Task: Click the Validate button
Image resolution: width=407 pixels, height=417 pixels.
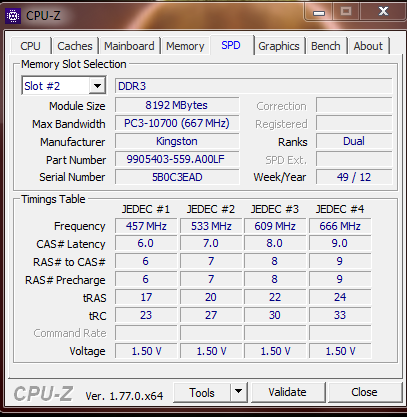Action: pyautogui.click(x=287, y=392)
